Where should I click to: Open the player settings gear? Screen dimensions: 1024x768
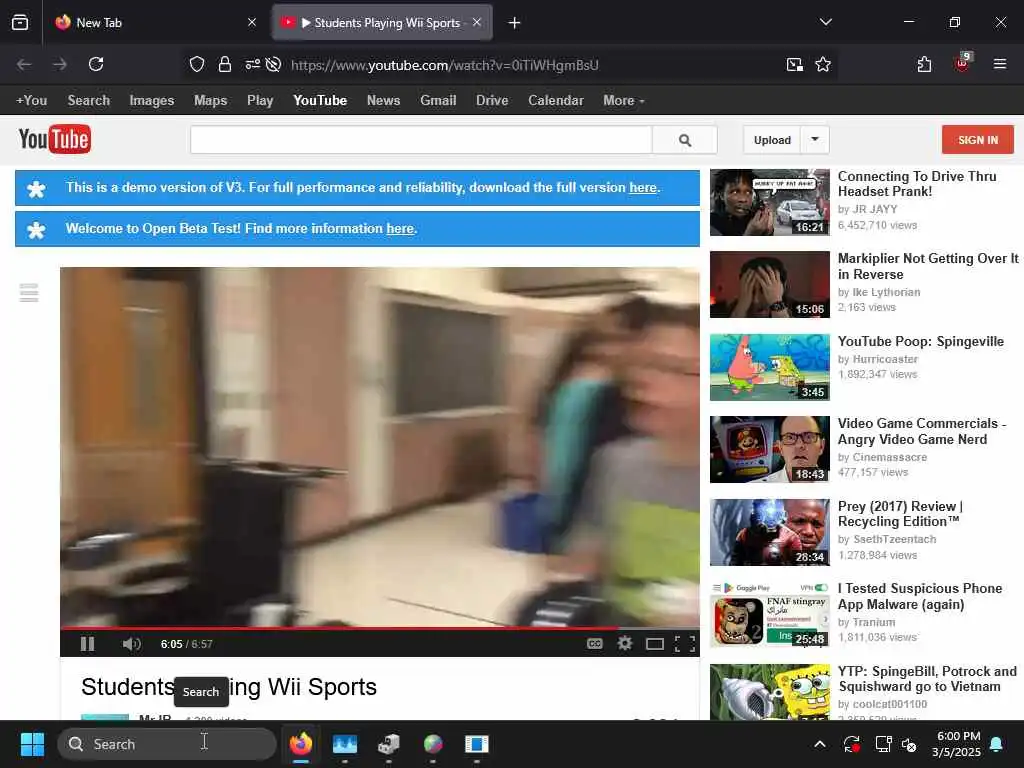point(625,644)
